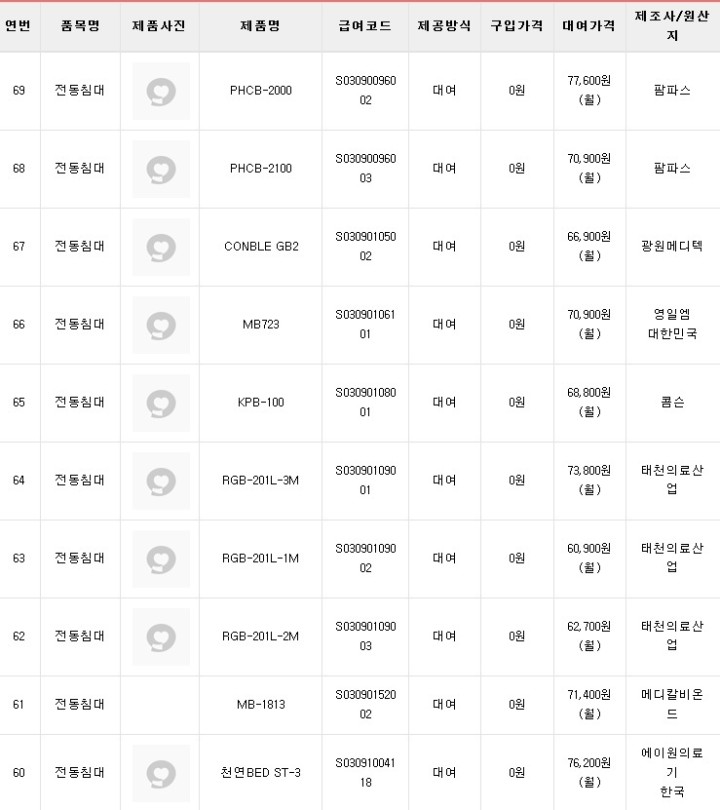720x810 pixels.
Task: Click the RGB-201L-1M product photo icon
Action: point(160,559)
